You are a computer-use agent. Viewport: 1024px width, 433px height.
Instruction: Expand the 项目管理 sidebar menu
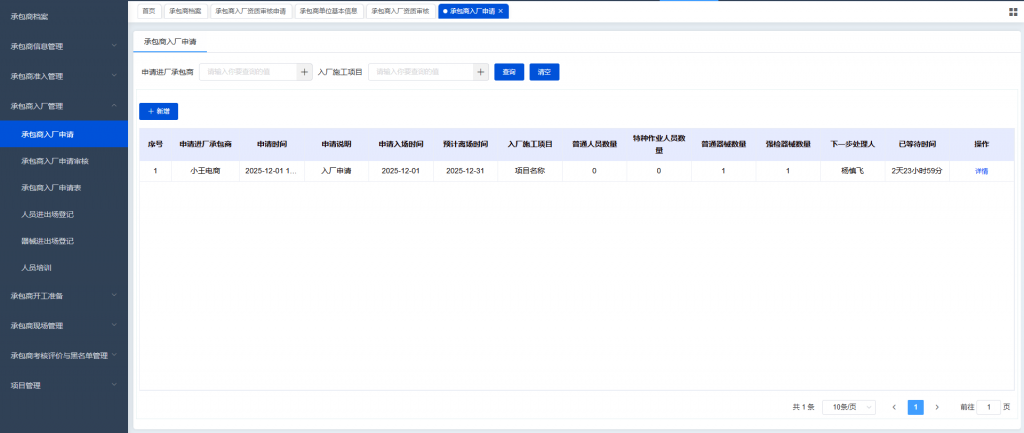coord(64,385)
